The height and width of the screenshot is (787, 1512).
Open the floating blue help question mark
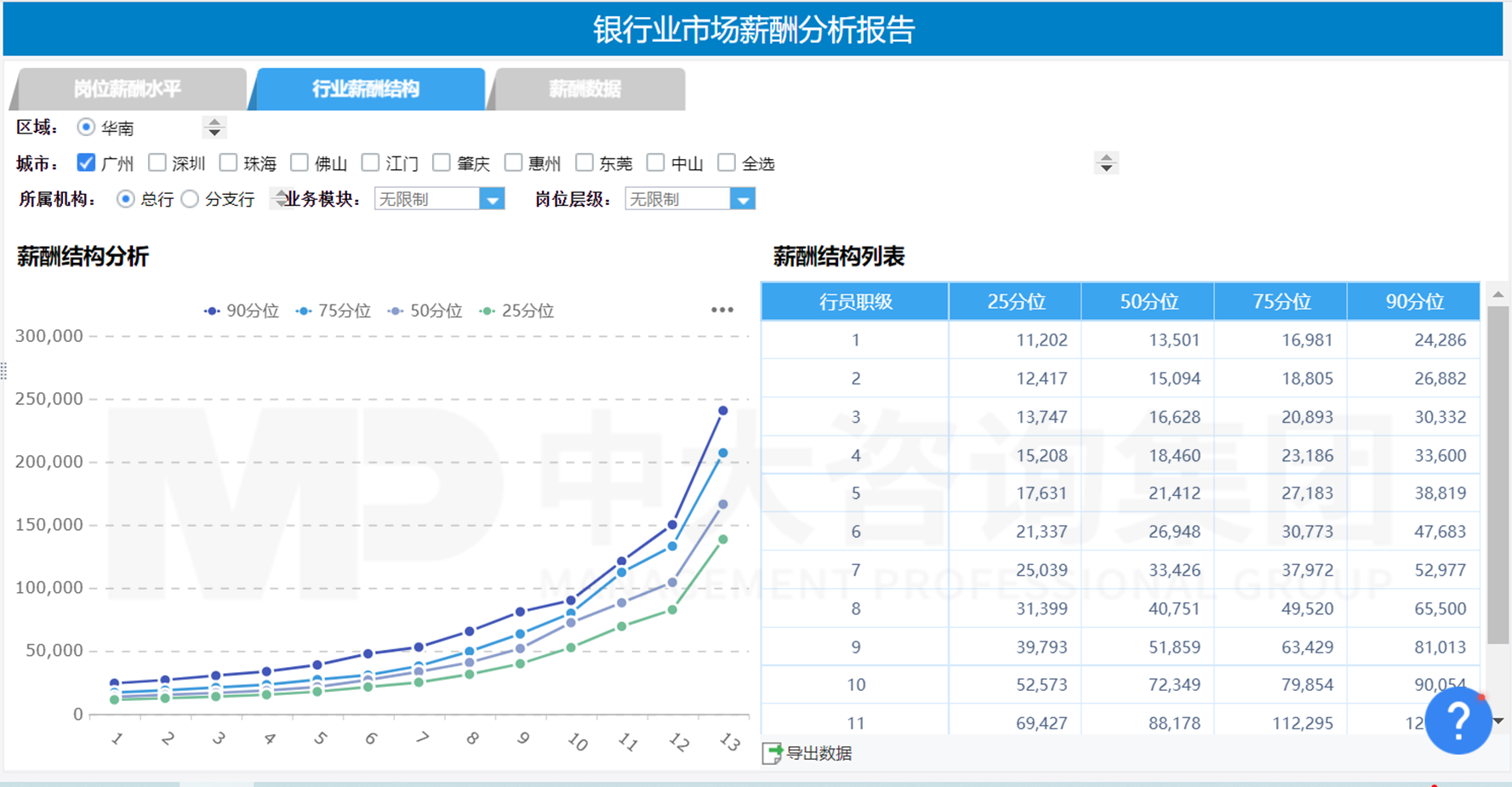tap(1458, 720)
